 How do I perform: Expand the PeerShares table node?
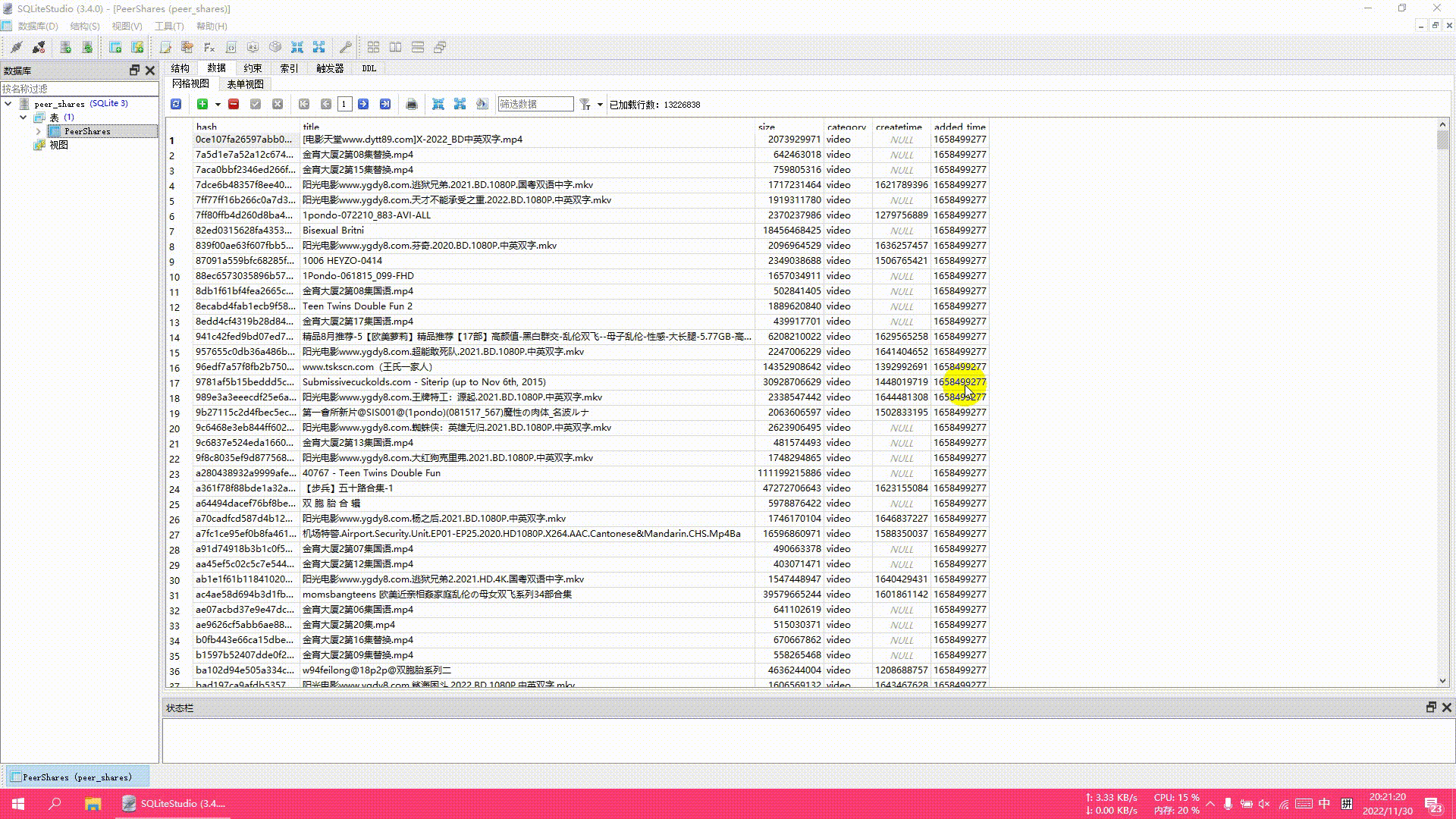click(x=39, y=131)
